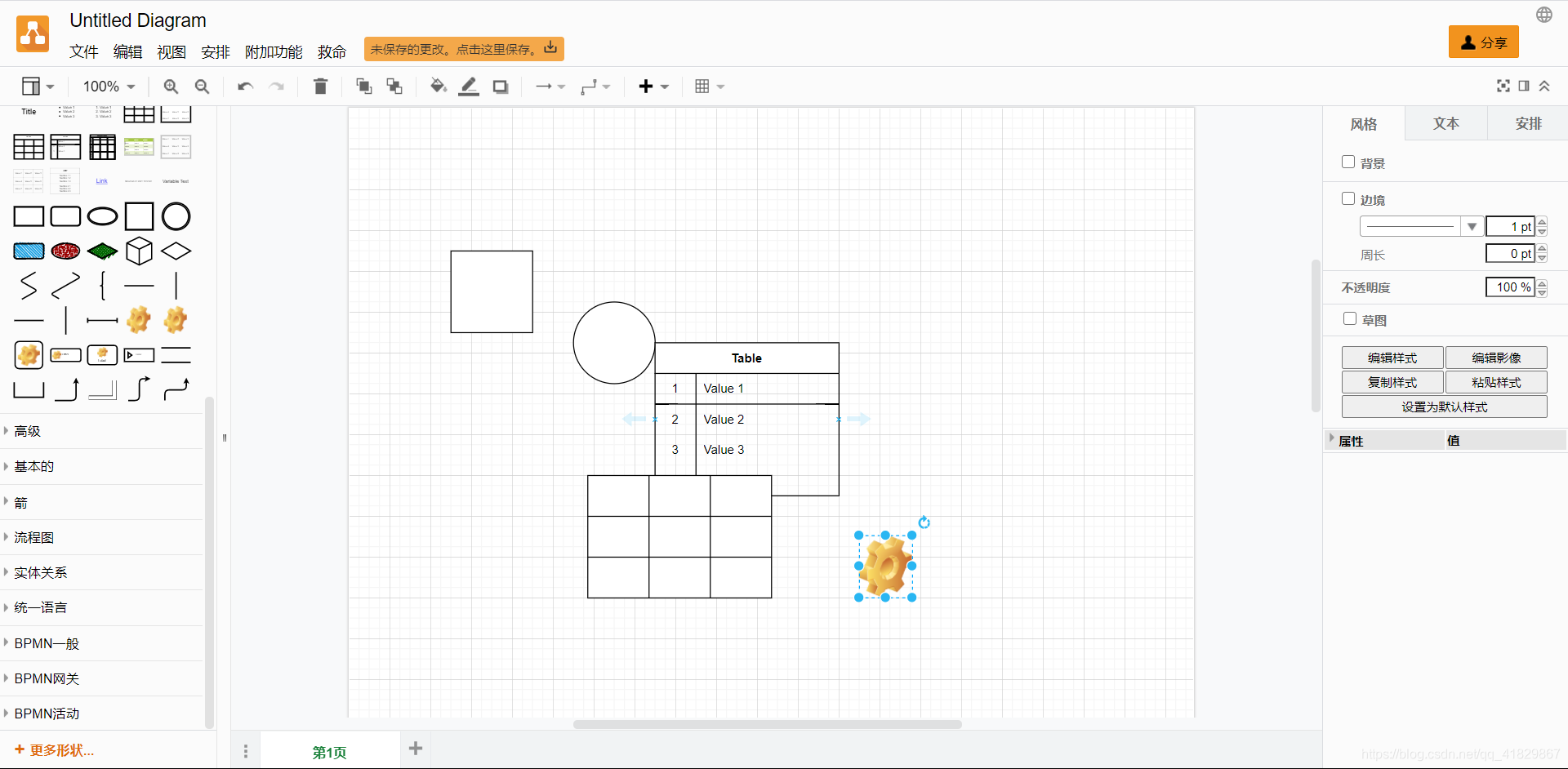
Task: Pick the ellipse shape from palette
Action: coord(102,216)
